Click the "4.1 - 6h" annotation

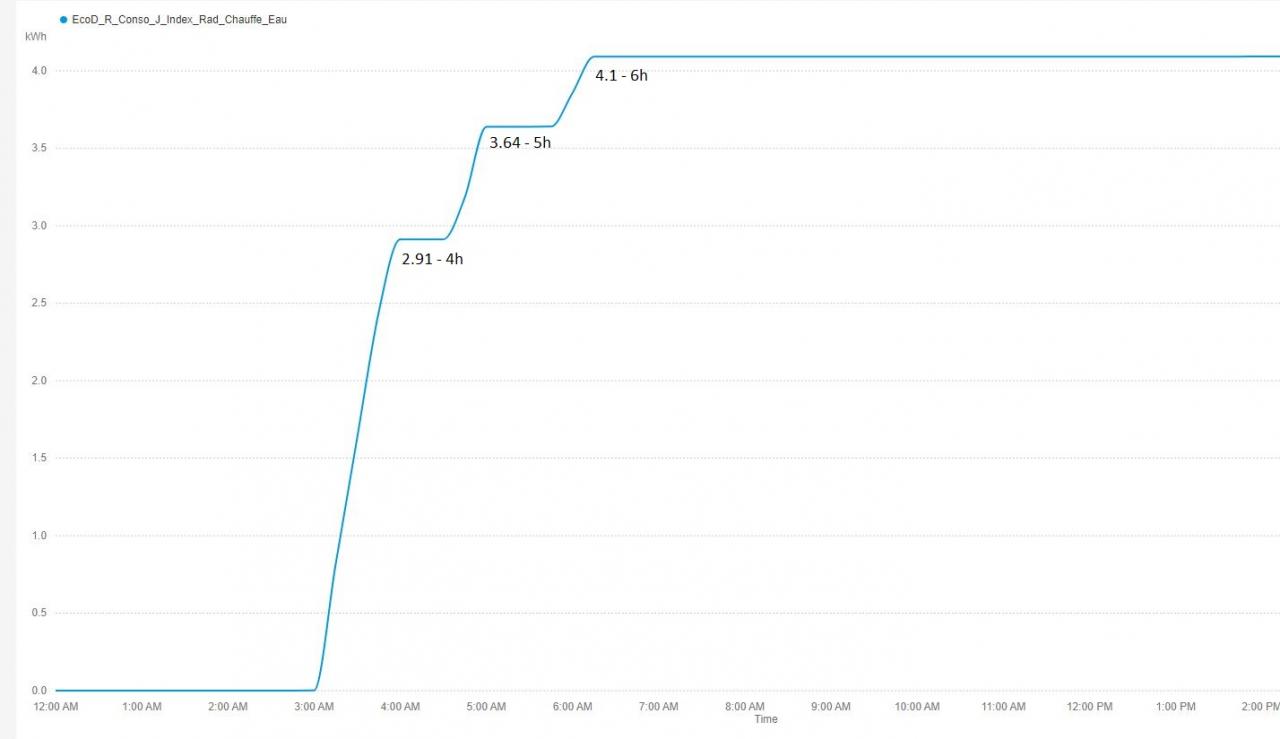pyautogui.click(x=621, y=75)
